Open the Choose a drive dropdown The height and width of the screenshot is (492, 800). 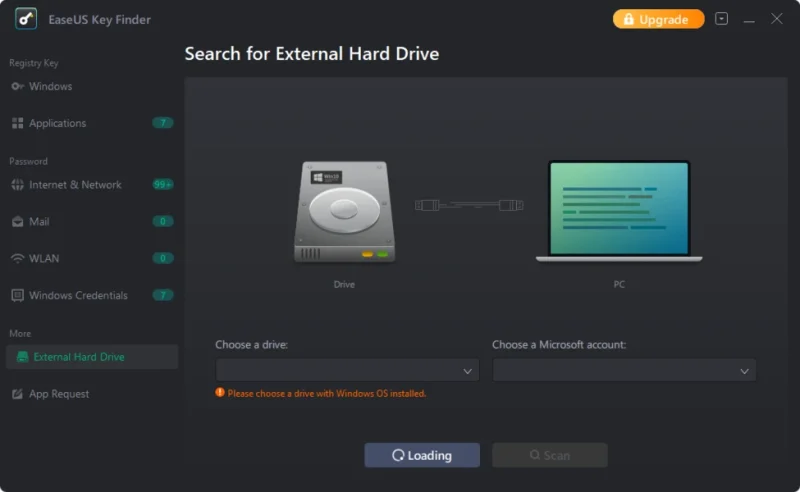click(347, 371)
